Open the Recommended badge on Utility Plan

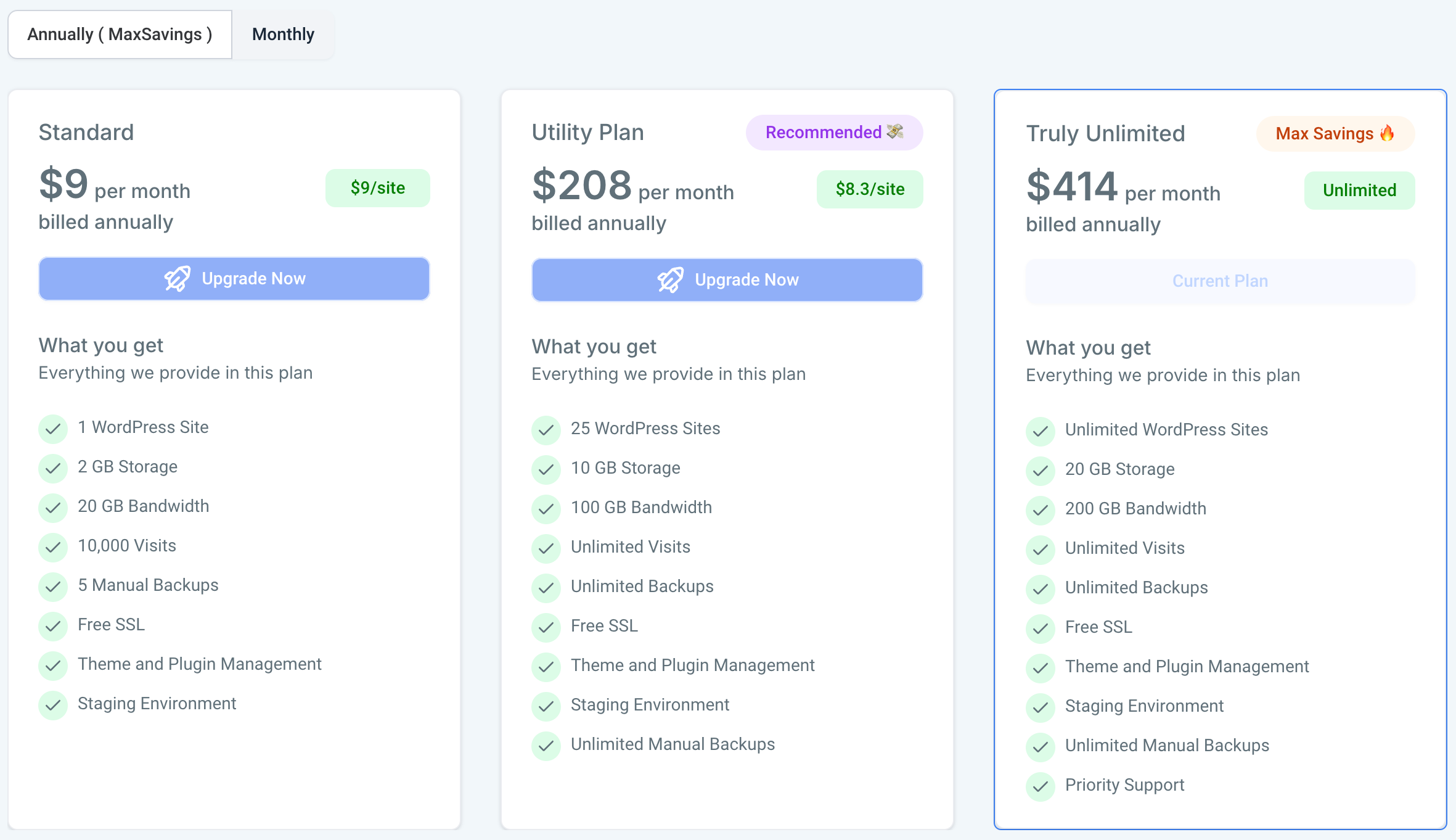[x=834, y=132]
